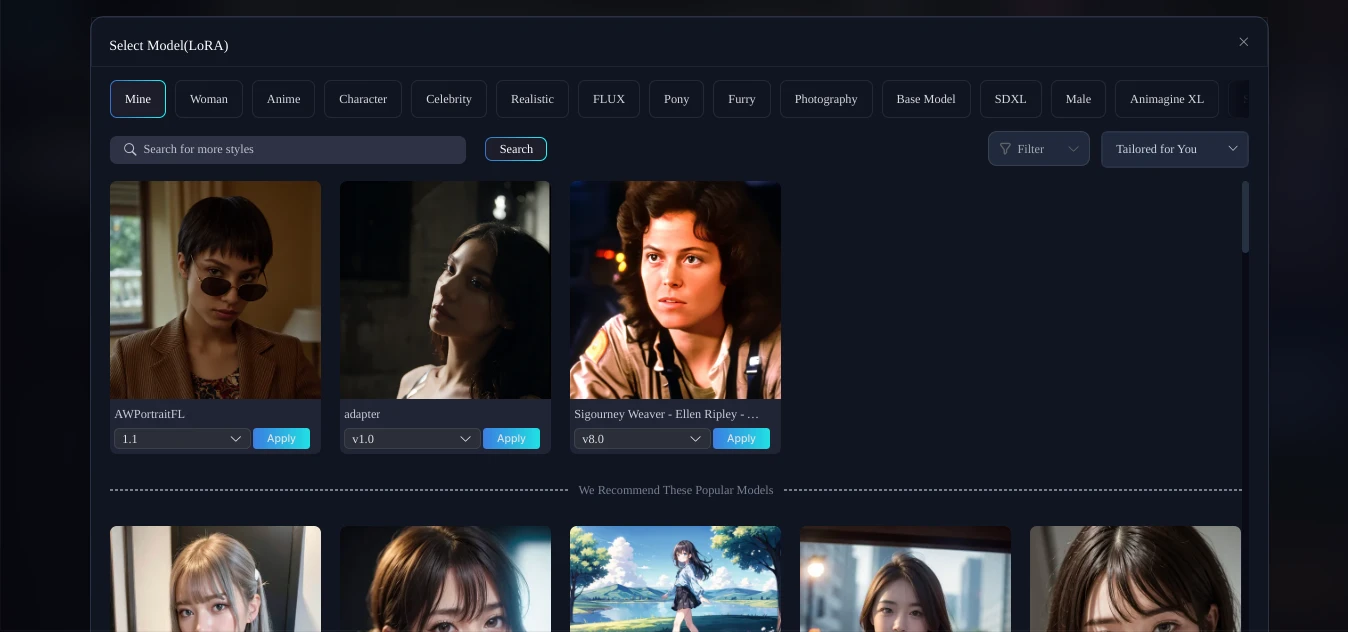The width and height of the screenshot is (1348, 632).
Task: Close the Select Model(LoRA) dialog
Action: click(1244, 42)
